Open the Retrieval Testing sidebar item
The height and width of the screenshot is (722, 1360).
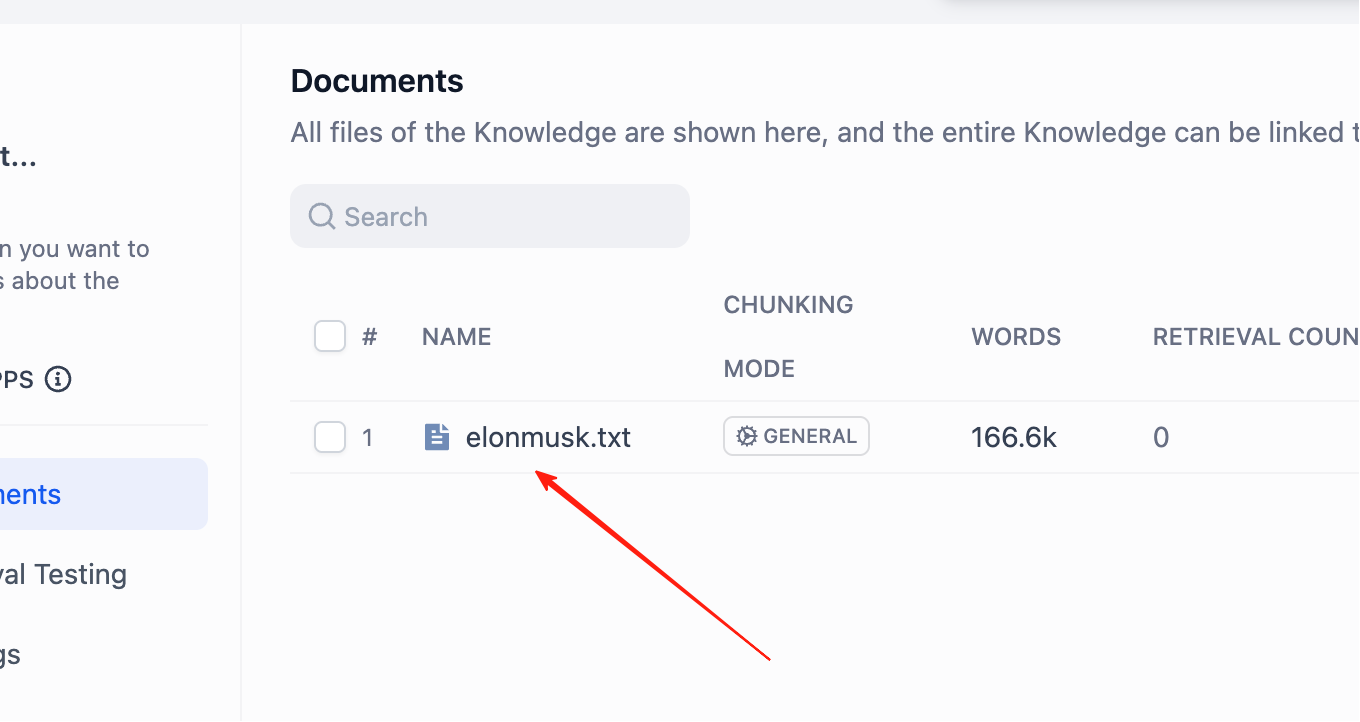tap(78, 574)
